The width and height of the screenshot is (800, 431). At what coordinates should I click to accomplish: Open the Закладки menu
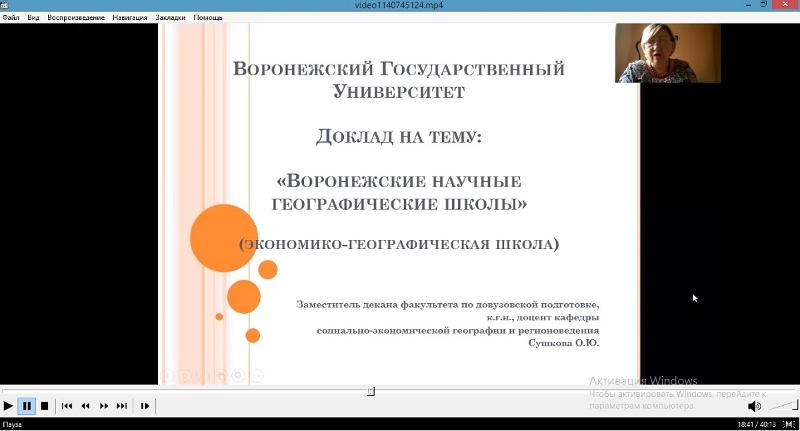pyautogui.click(x=172, y=17)
